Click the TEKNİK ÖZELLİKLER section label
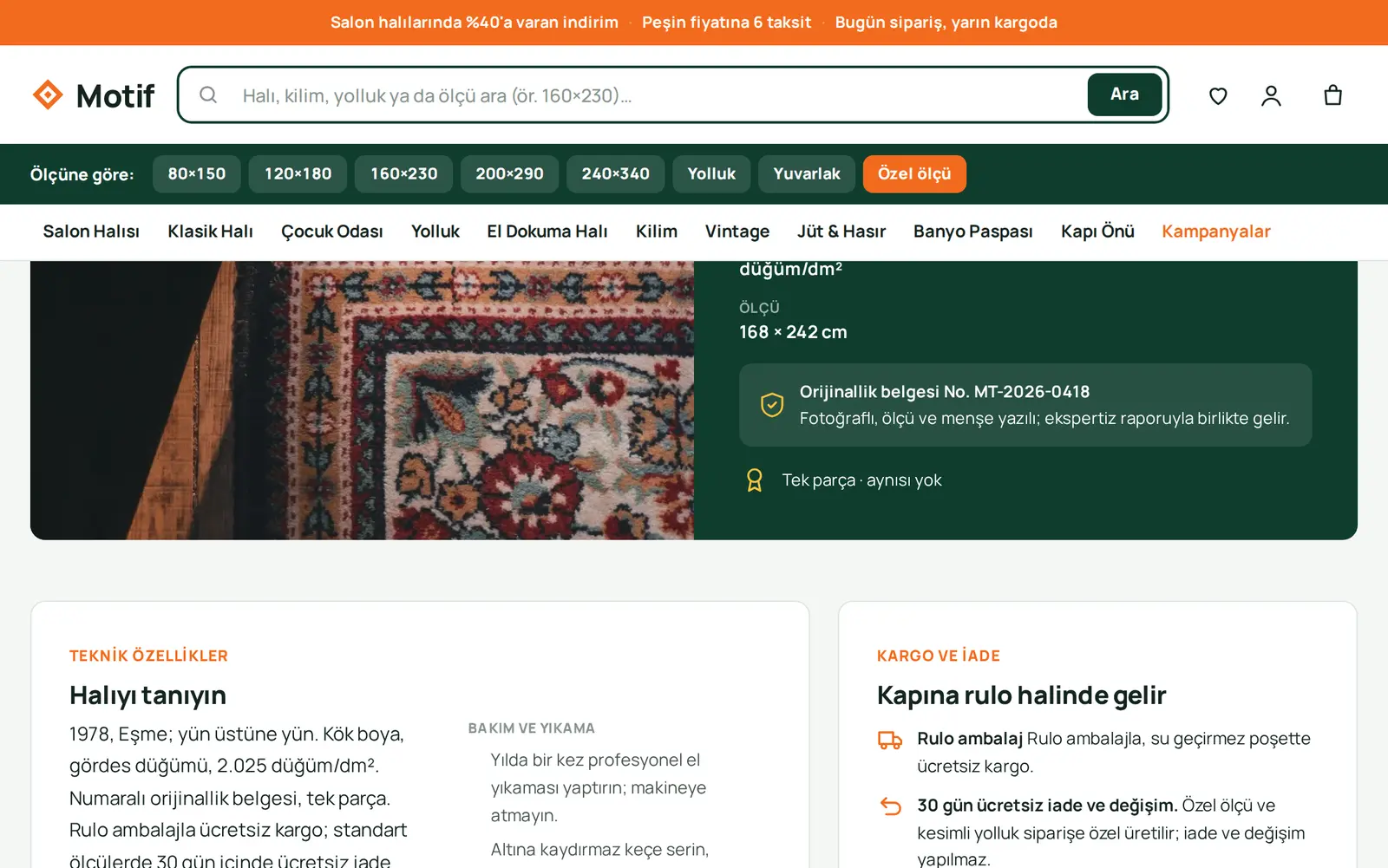The image size is (1388, 868). pyautogui.click(x=148, y=656)
